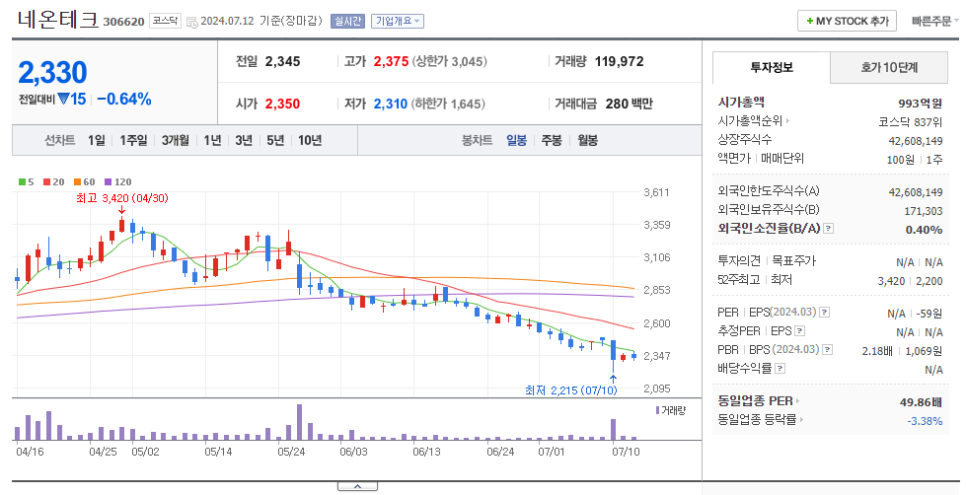
Task: Click the 저가 value 2,310
Action: tap(391, 104)
